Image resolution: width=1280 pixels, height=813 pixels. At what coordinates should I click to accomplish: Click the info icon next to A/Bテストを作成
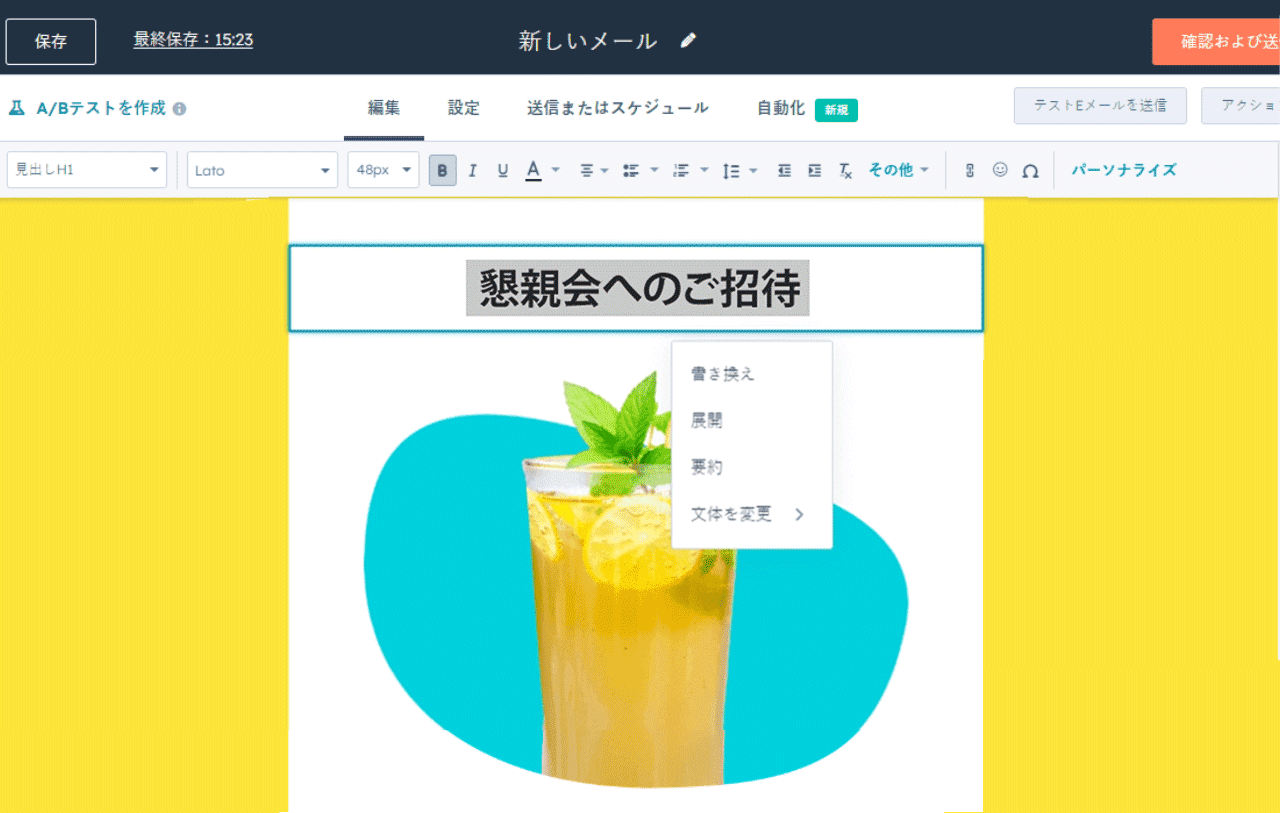[x=179, y=108]
